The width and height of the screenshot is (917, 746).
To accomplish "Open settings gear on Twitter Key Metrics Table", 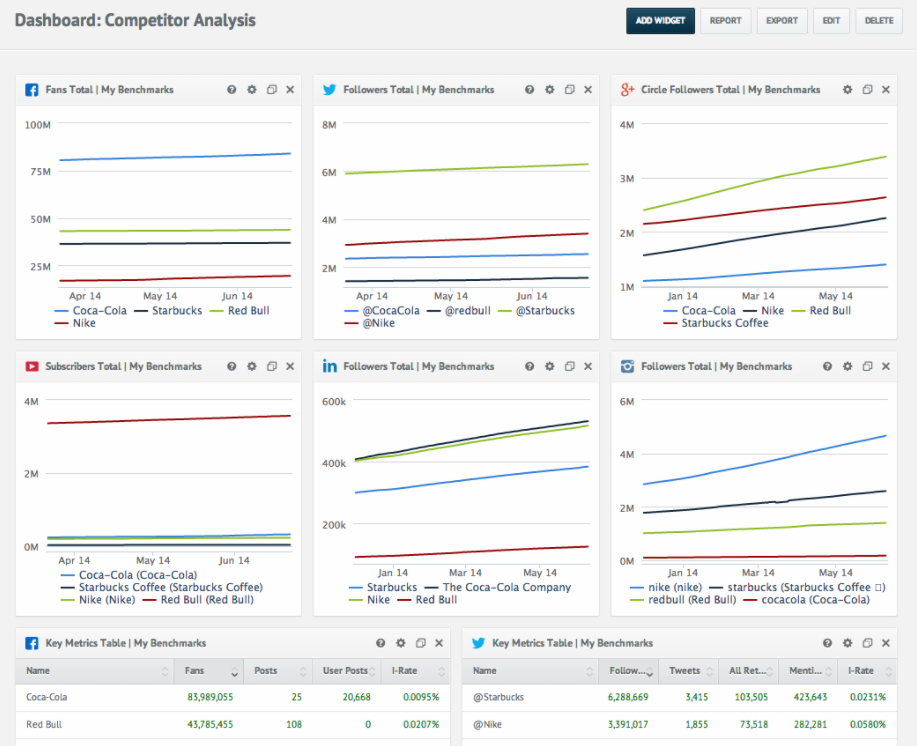I will click(847, 643).
